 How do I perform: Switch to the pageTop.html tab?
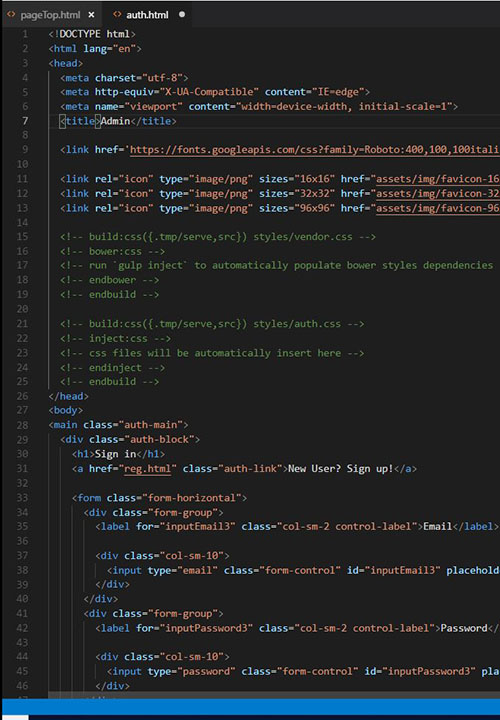point(51,15)
